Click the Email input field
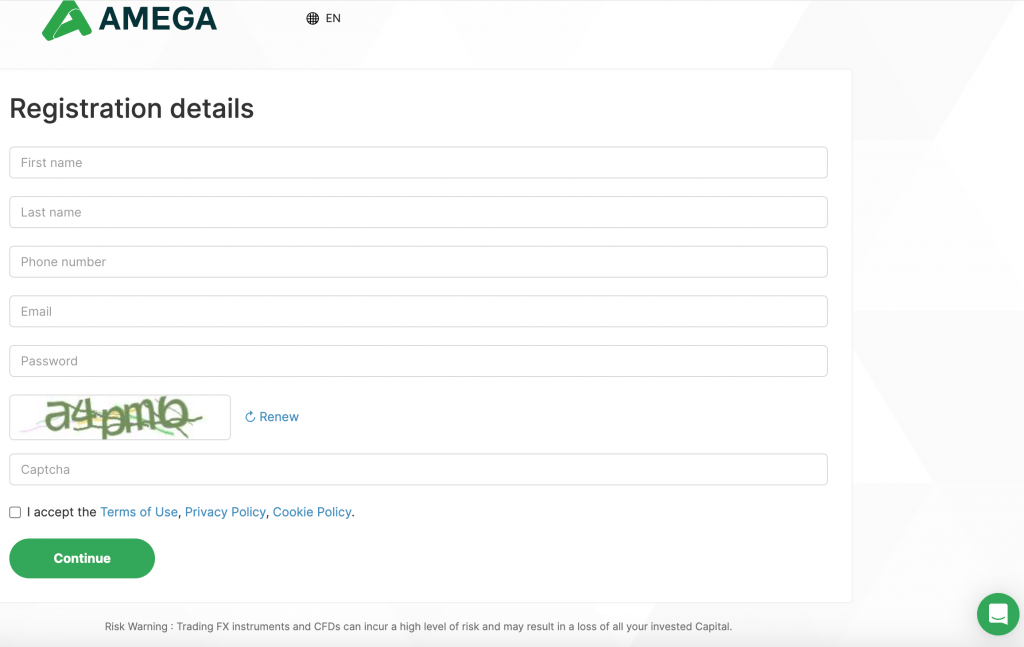 [418, 311]
